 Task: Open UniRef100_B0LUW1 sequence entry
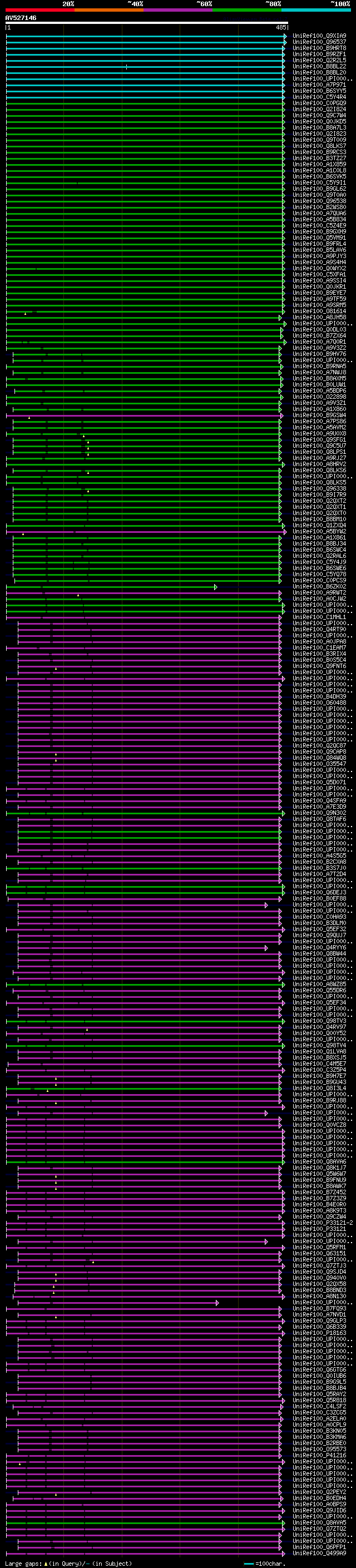pyautogui.click(x=319, y=385)
